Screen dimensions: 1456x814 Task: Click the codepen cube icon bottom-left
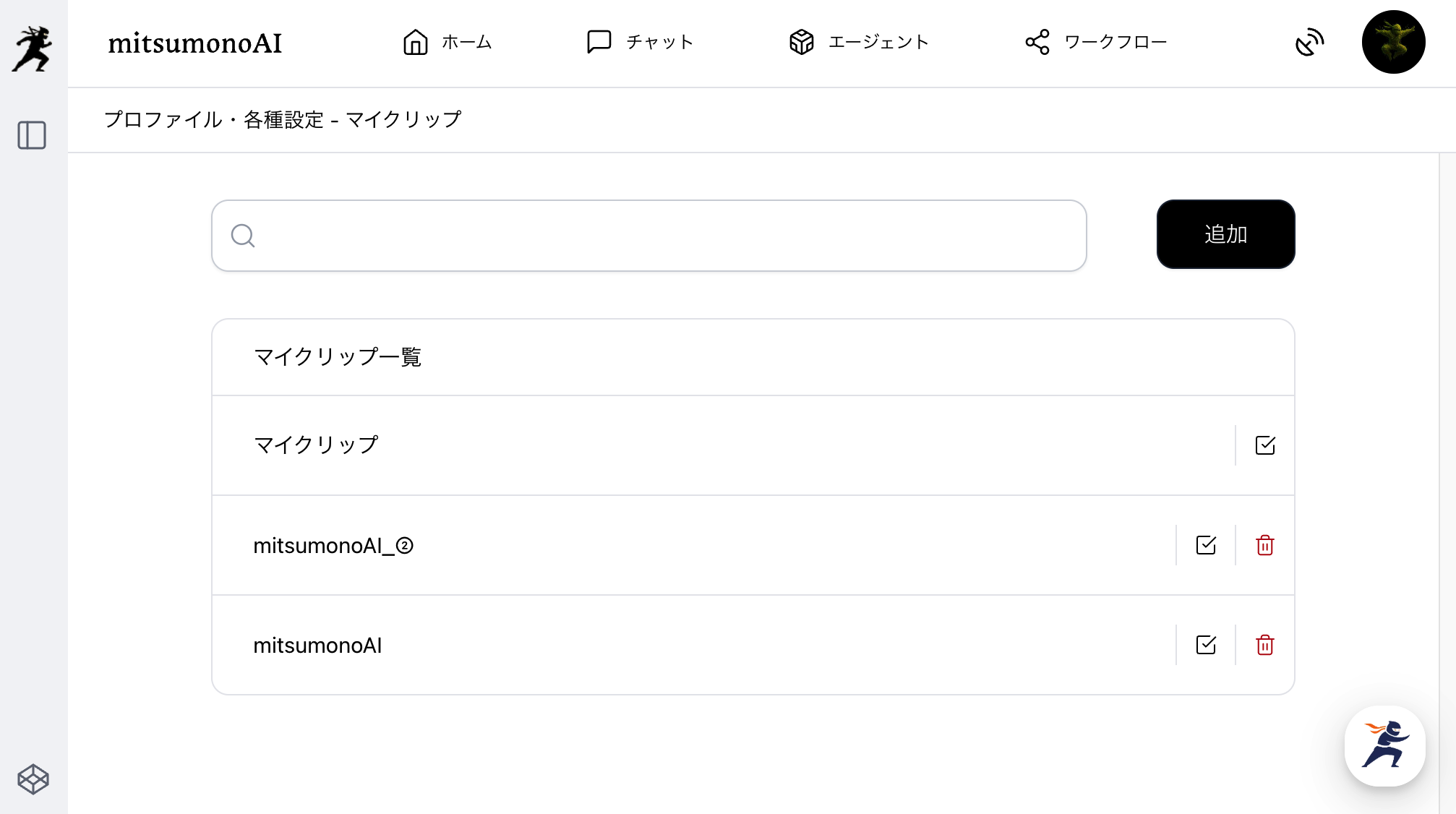click(x=33, y=779)
